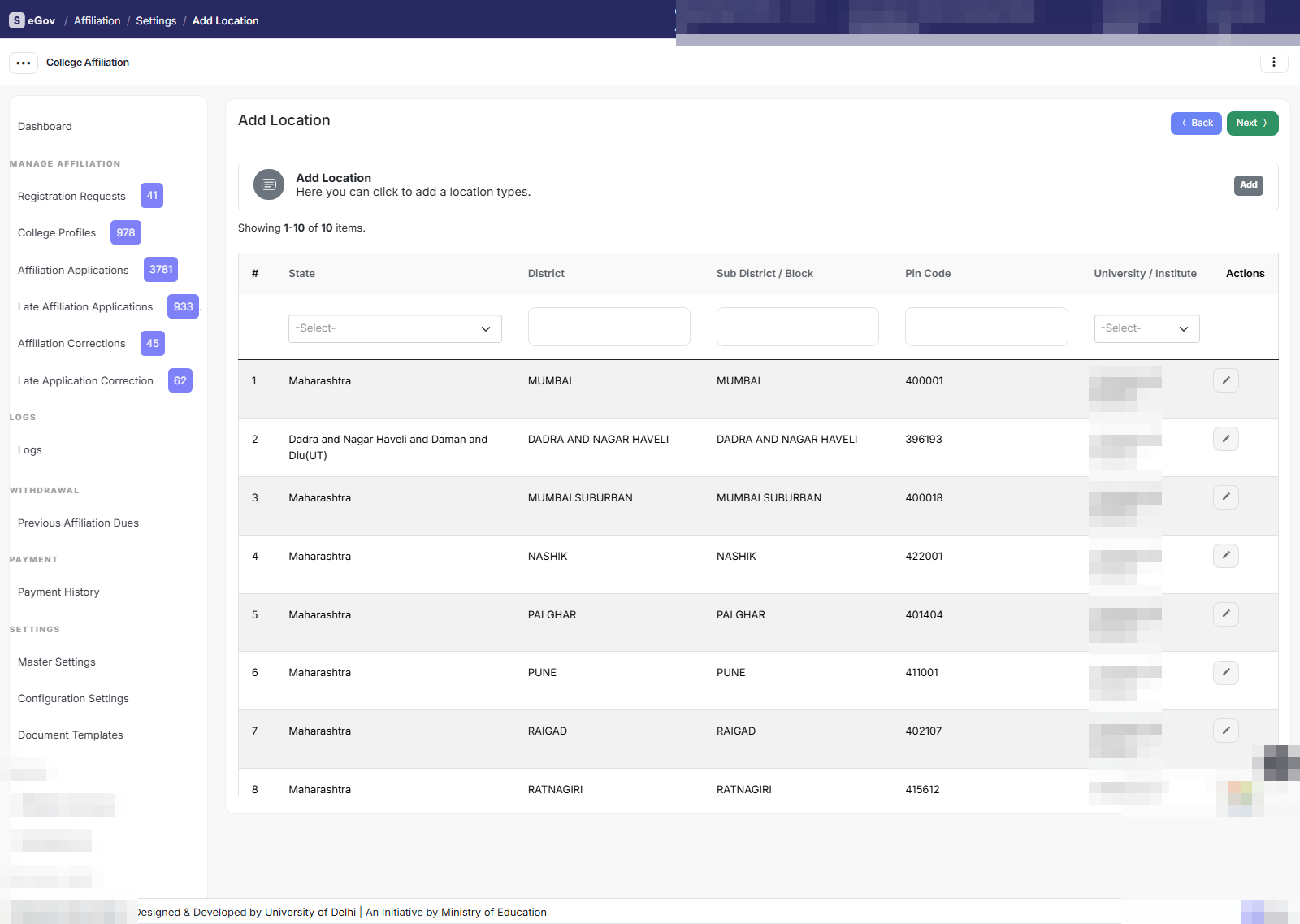Edit the PALGHAR location row
Viewport: 1300px width, 924px height.
pyautogui.click(x=1226, y=614)
